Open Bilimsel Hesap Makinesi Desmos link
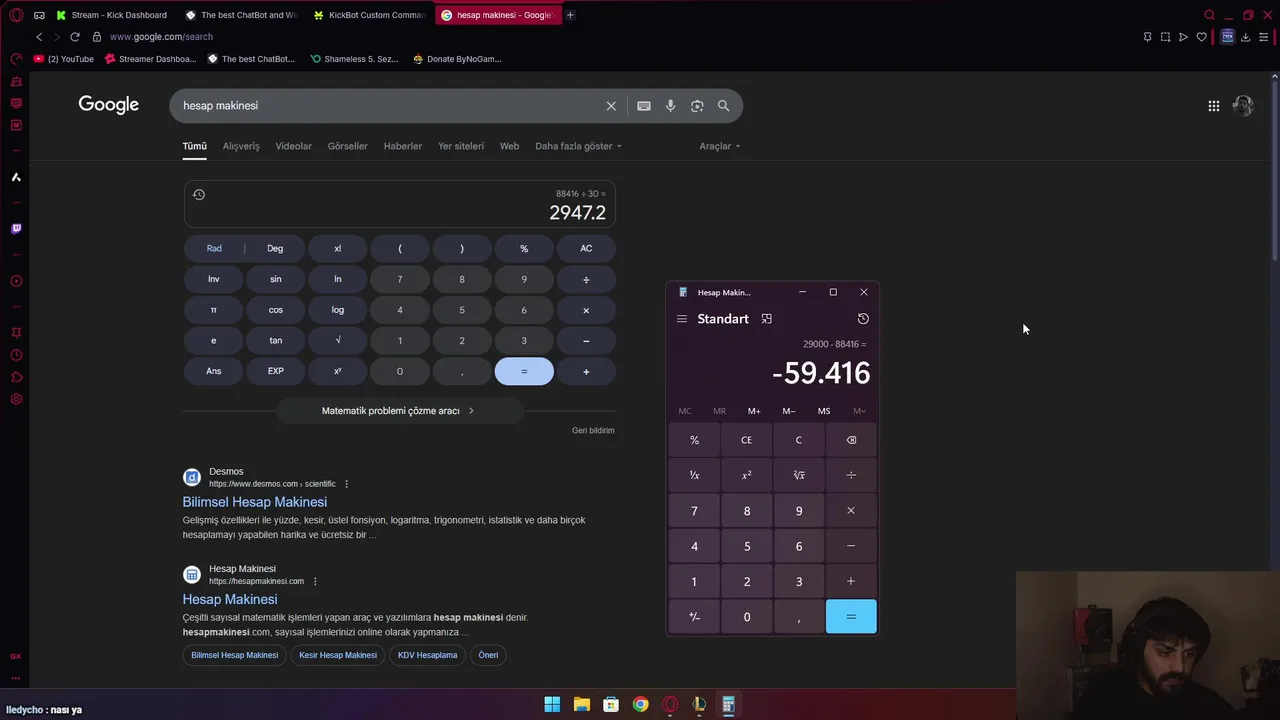 click(255, 502)
